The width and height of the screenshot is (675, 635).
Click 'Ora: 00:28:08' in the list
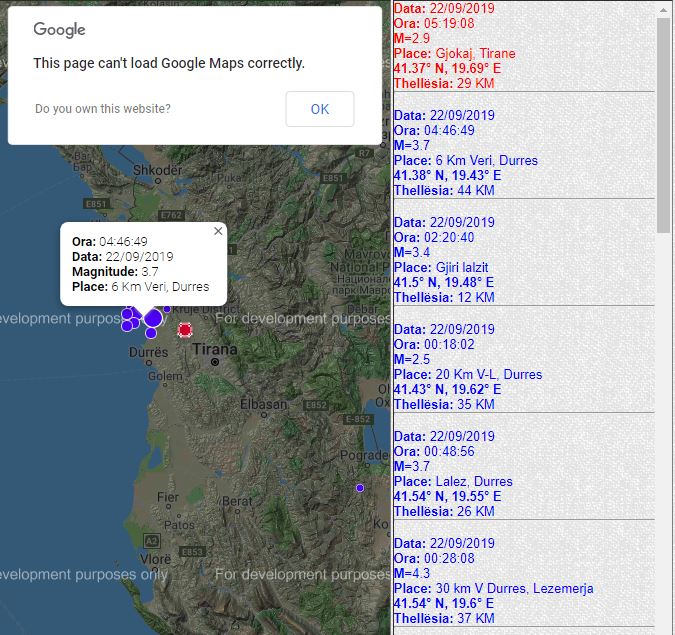click(x=434, y=558)
